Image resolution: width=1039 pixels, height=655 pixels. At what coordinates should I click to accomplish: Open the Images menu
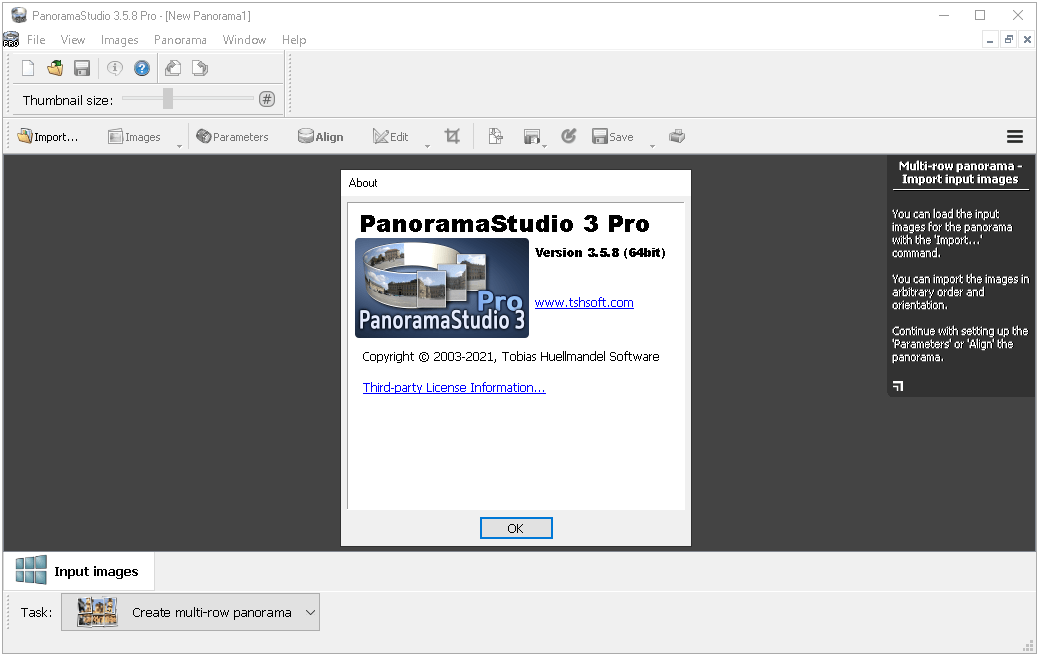[x=119, y=40]
